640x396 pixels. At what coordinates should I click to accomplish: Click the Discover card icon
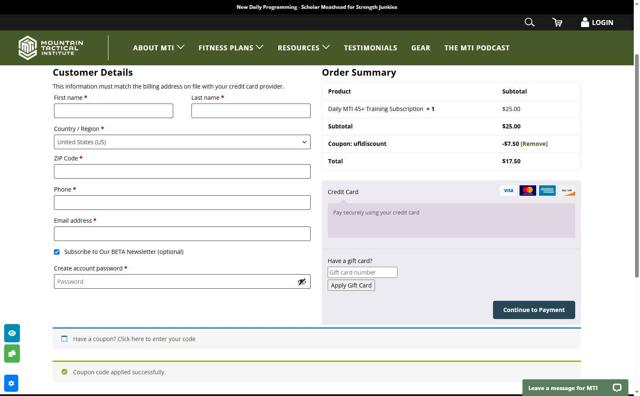tap(567, 191)
